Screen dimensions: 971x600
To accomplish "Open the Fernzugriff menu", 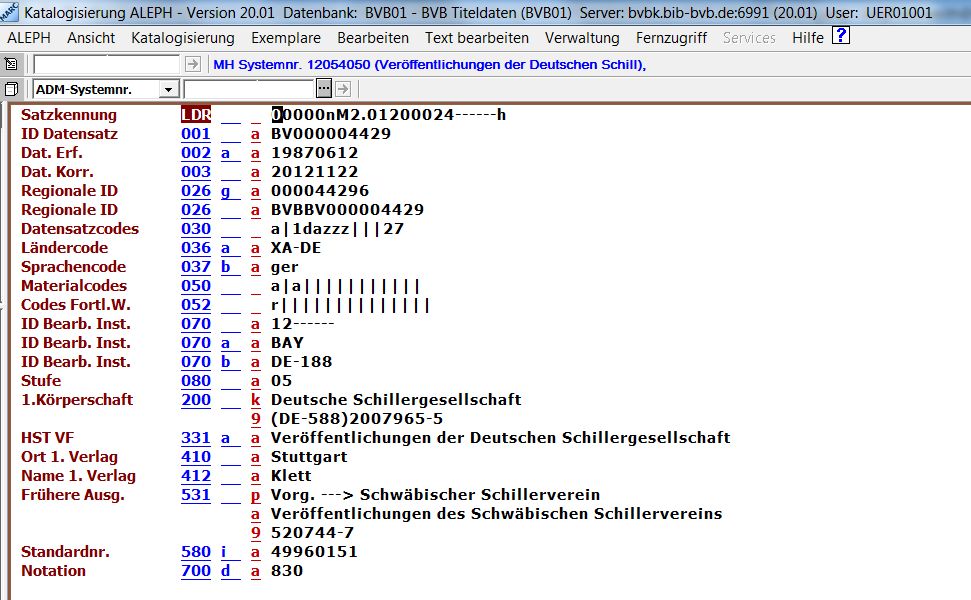I will click(x=671, y=38).
